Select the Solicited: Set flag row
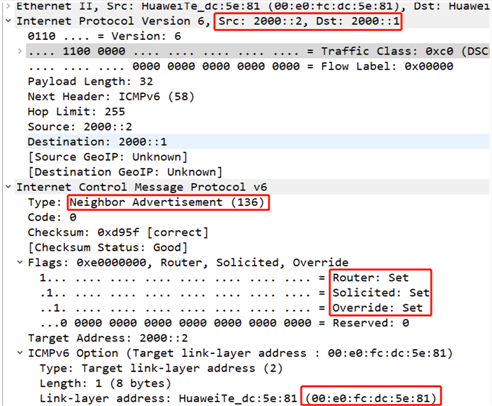The width and height of the screenshot is (492, 406). 234,292
